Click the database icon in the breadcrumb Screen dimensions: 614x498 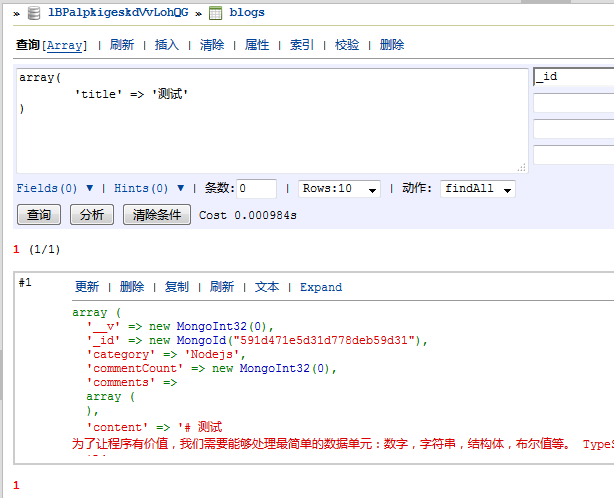35,13
